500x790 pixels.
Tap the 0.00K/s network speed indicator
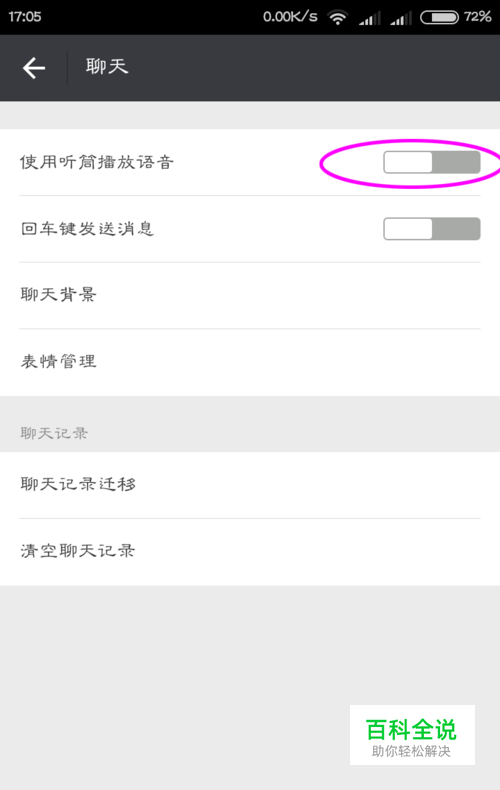290,17
